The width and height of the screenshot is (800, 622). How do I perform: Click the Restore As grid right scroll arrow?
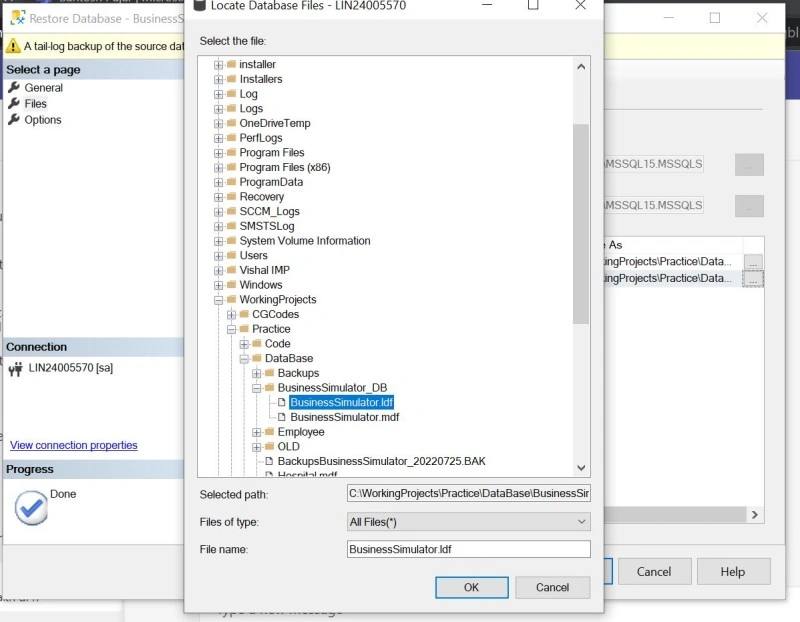(x=755, y=515)
